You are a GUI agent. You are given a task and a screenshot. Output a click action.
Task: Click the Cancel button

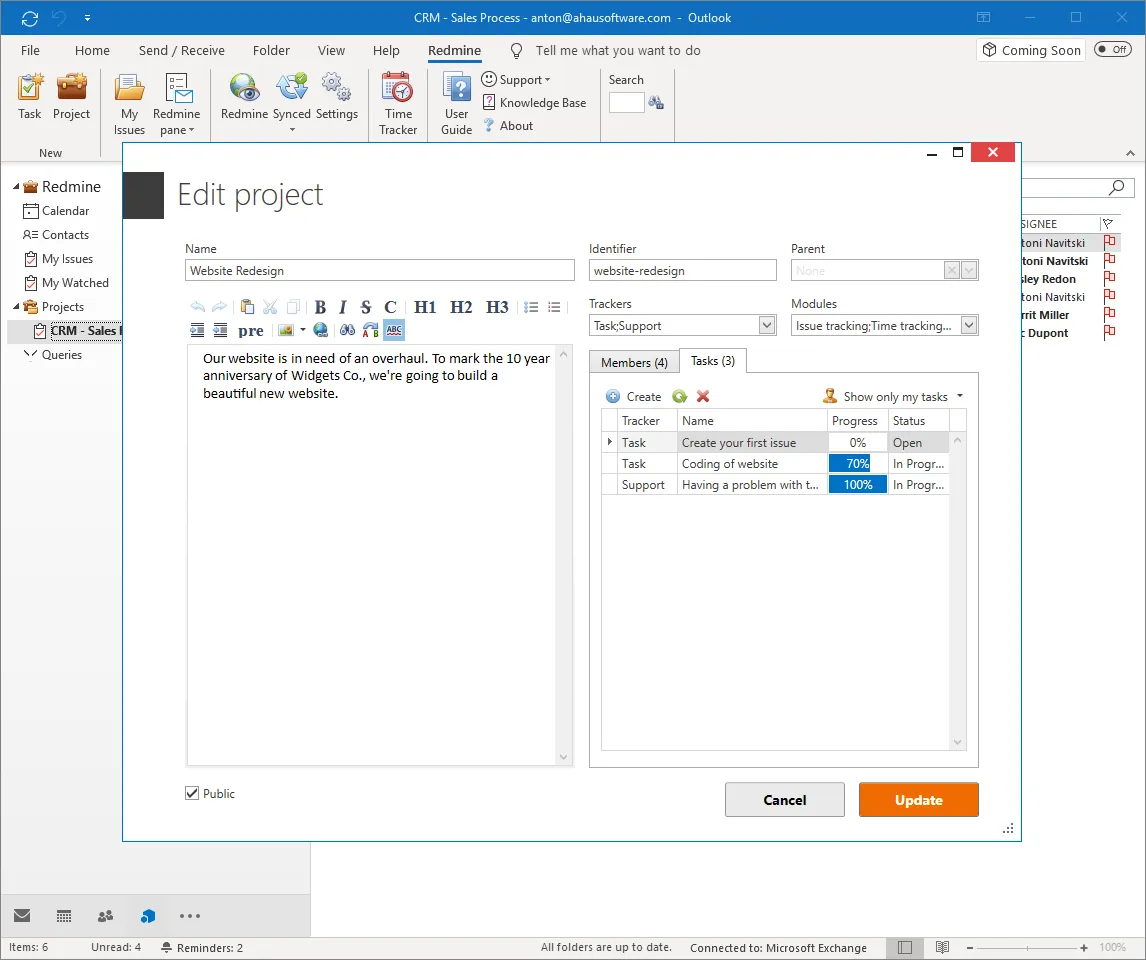[x=785, y=800]
